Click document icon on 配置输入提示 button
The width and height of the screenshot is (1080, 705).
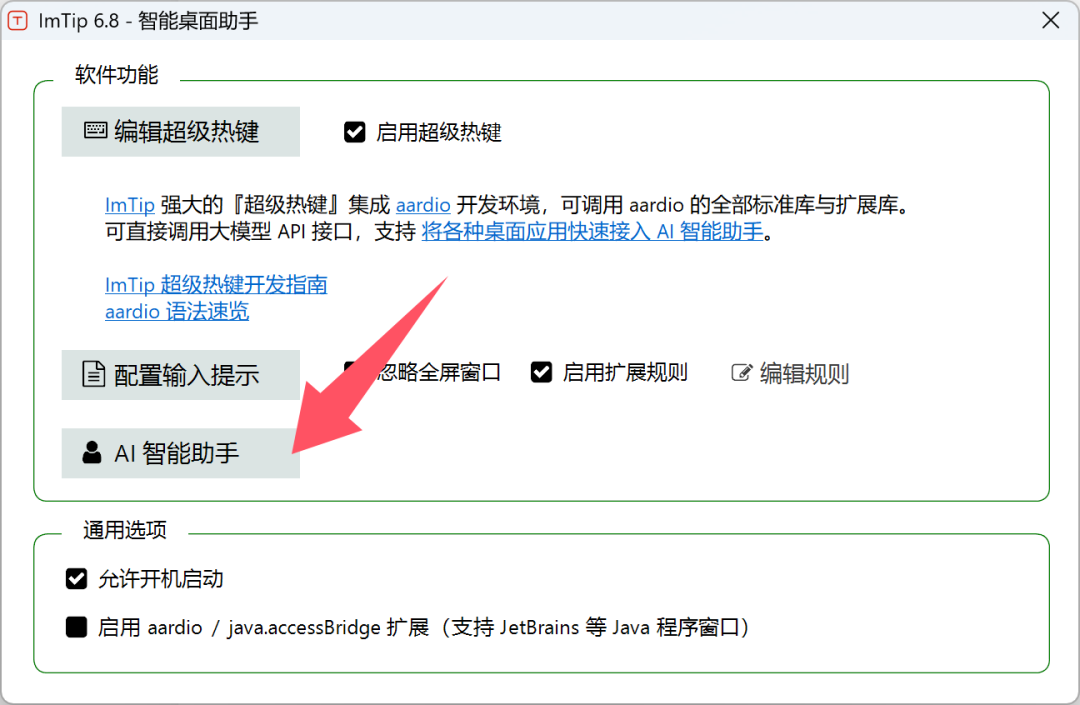[x=94, y=374]
